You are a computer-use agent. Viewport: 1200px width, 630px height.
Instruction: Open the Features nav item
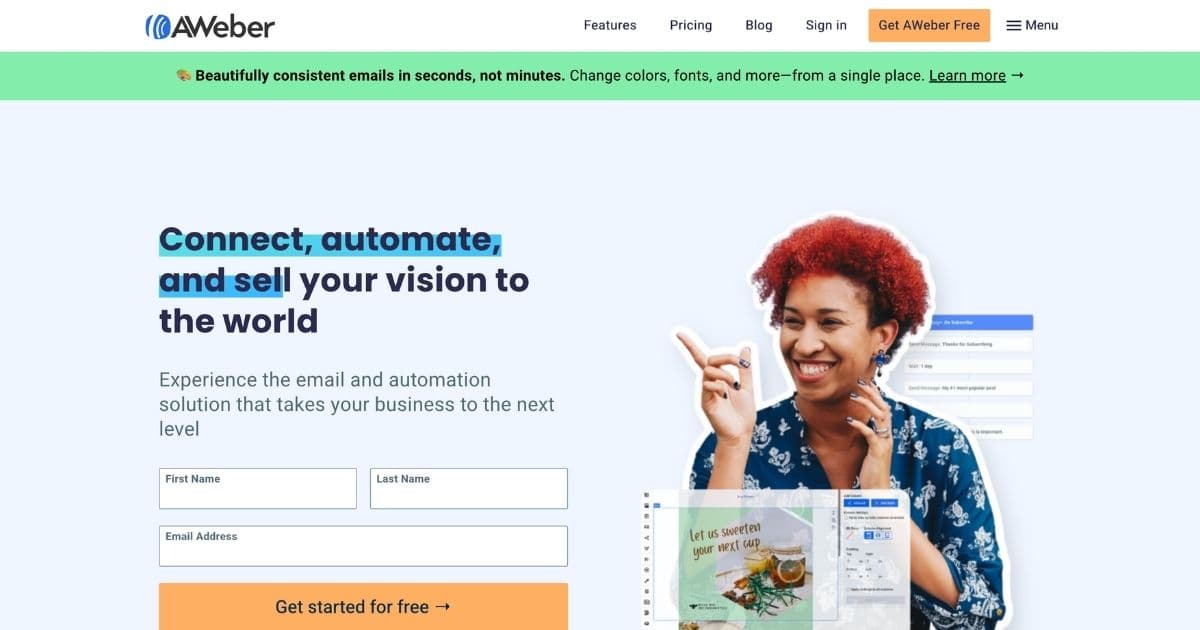pyautogui.click(x=610, y=25)
